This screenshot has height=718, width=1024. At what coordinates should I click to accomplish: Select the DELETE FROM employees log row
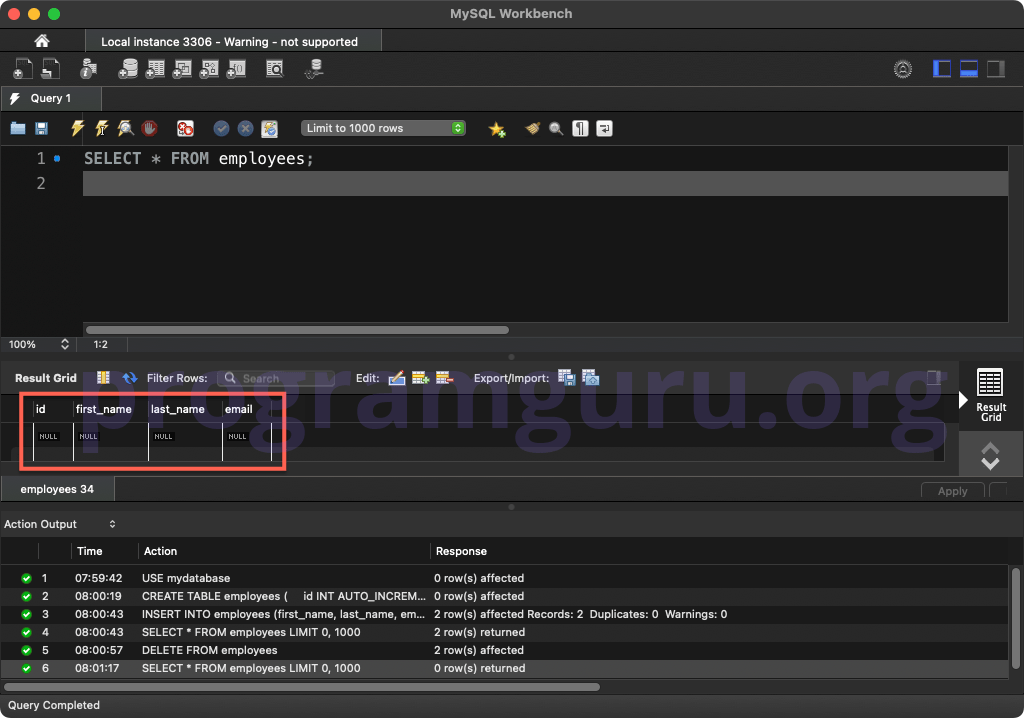pos(505,650)
